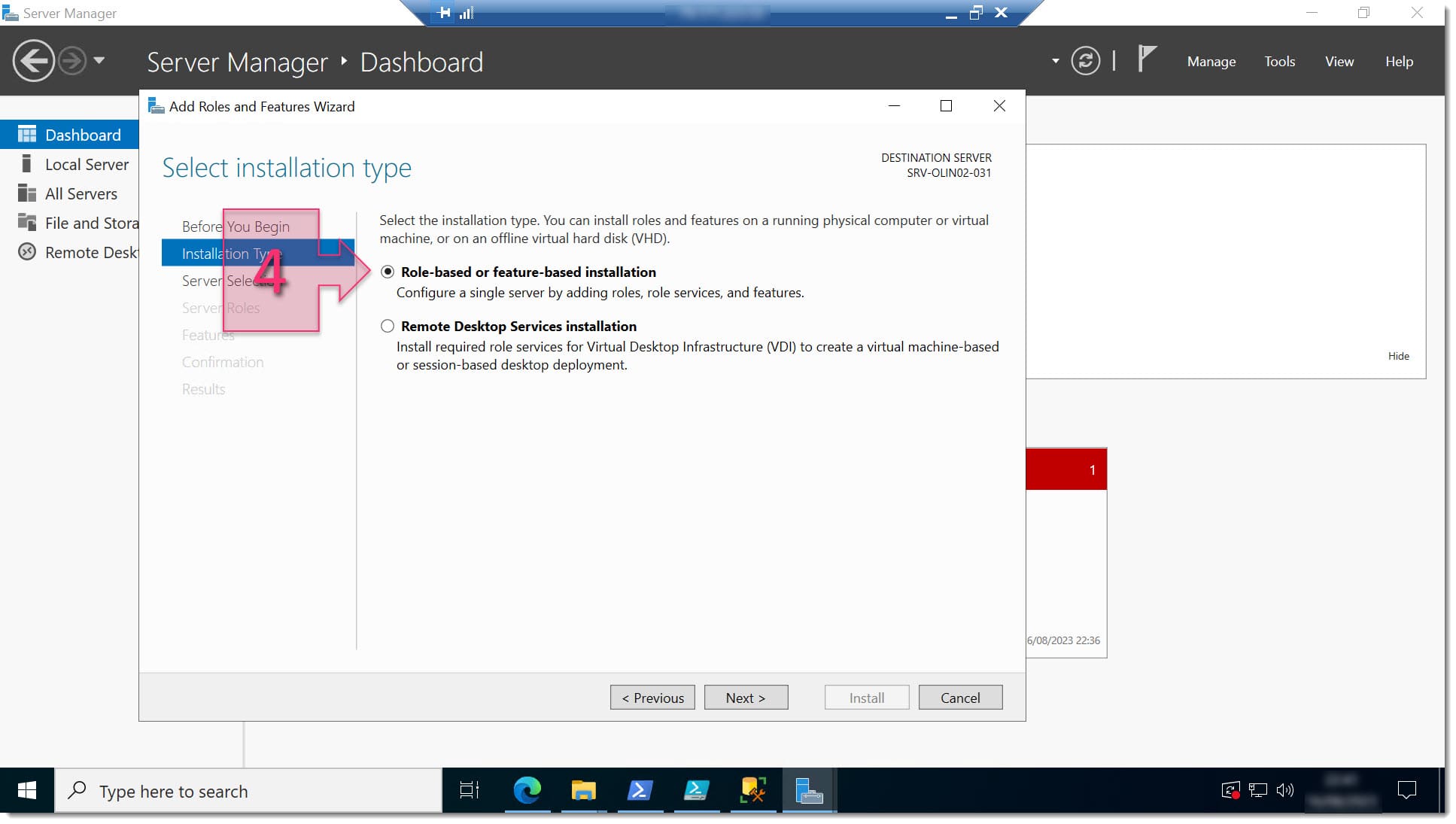Open the Help menu
The image size is (1456, 824).
point(1399,62)
